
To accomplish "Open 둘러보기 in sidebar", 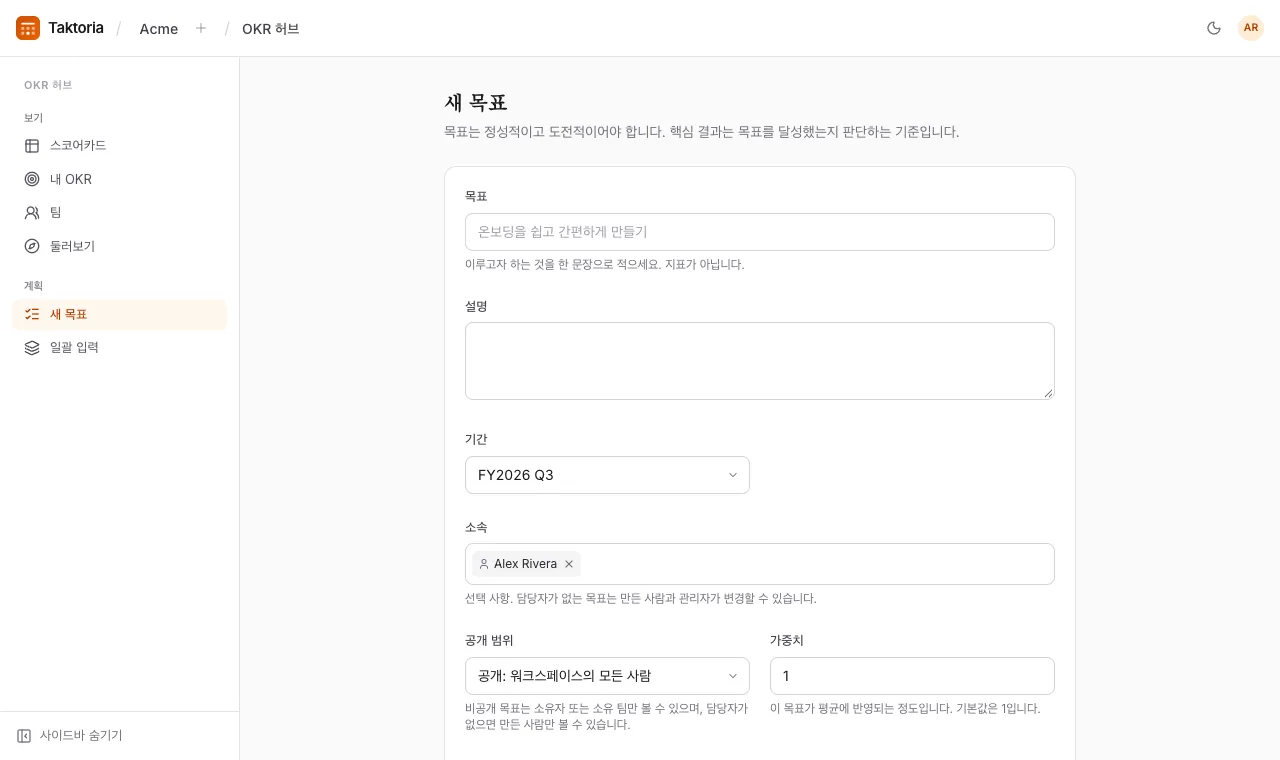I will [119, 247].
